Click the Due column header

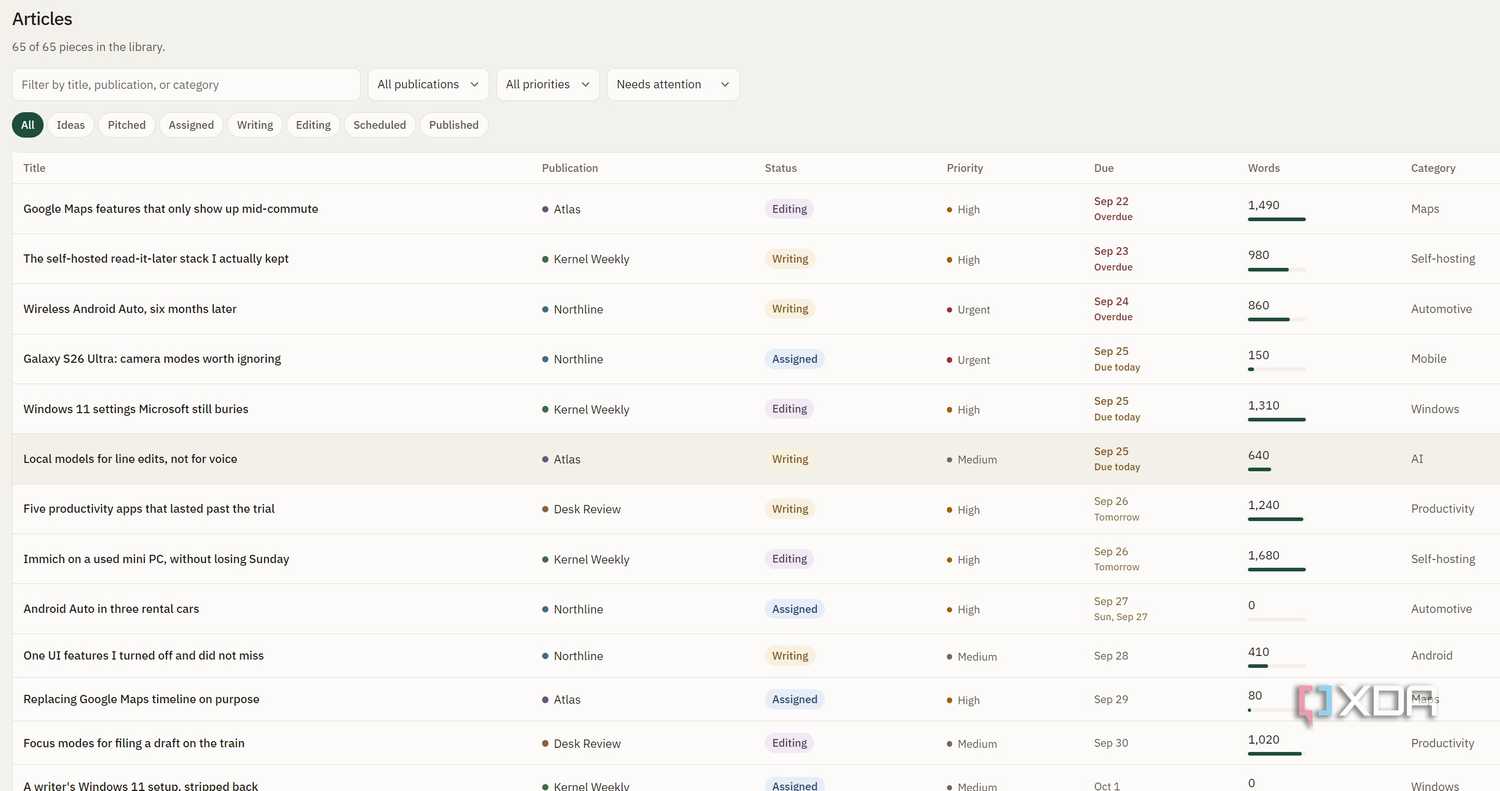point(1104,168)
